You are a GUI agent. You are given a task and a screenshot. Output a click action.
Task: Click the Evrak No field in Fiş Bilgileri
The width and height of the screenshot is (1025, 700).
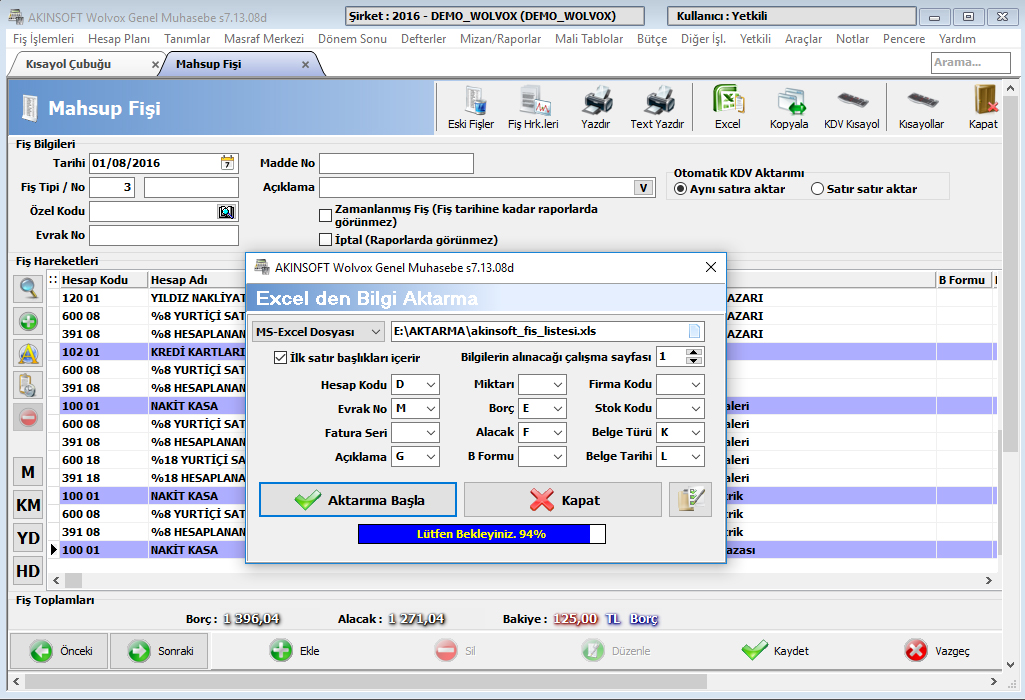[163, 235]
